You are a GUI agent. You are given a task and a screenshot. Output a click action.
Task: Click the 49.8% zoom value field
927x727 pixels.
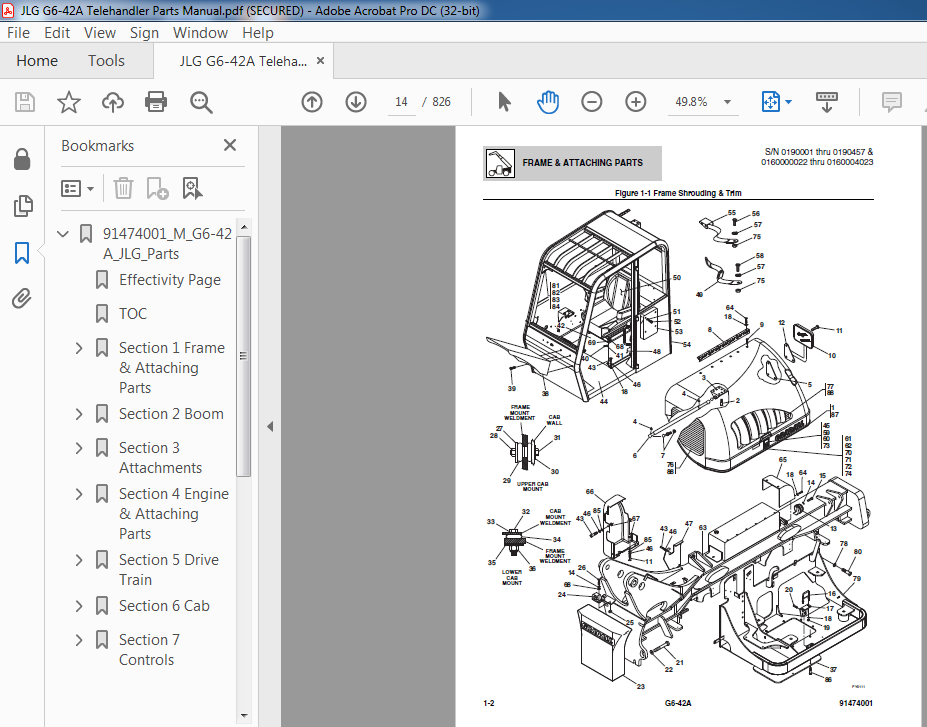pyautogui.click(x=691, y=102)
